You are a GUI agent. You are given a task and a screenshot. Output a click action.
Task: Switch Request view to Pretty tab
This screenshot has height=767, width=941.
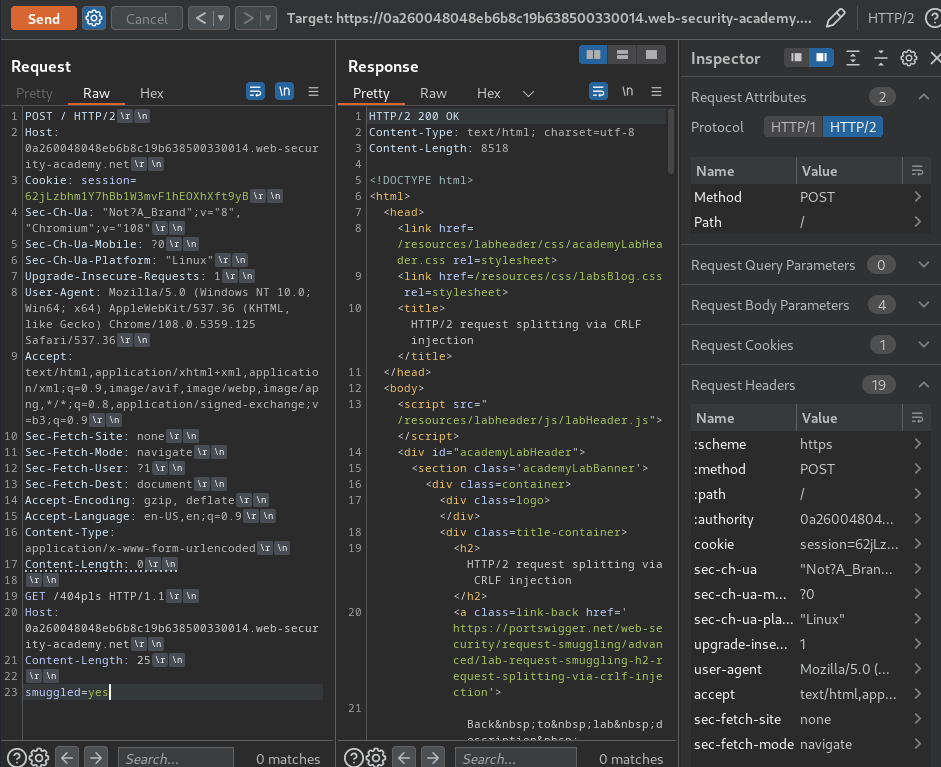pyautogui.click(x=34, y=93)
